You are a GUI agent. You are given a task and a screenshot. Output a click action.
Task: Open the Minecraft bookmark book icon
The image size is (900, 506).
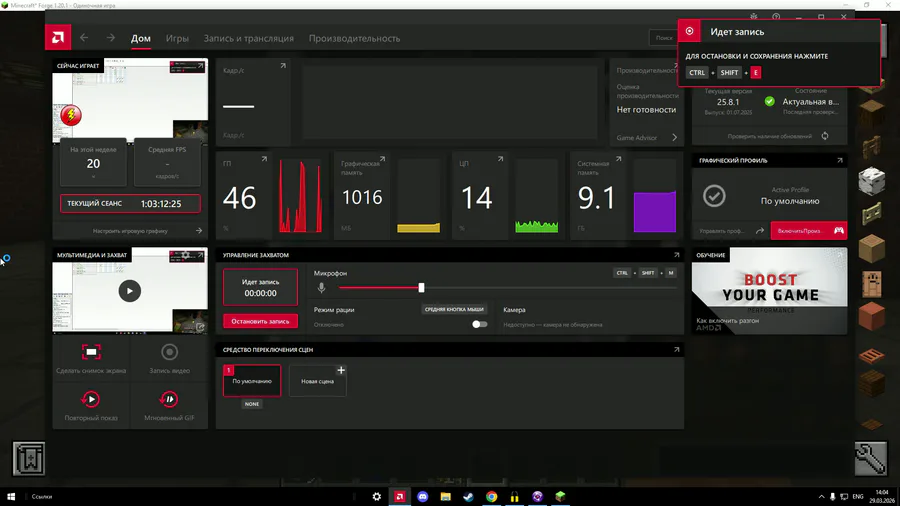29,459
